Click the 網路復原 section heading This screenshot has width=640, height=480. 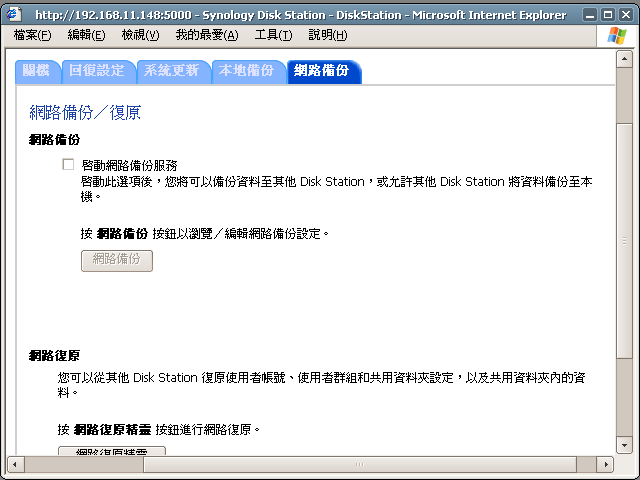[54, 356]
